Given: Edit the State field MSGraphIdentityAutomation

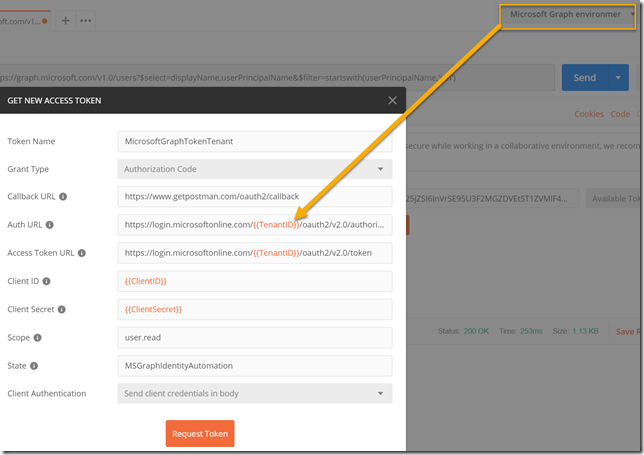Looking at the screenshot, I should (255, 366).
